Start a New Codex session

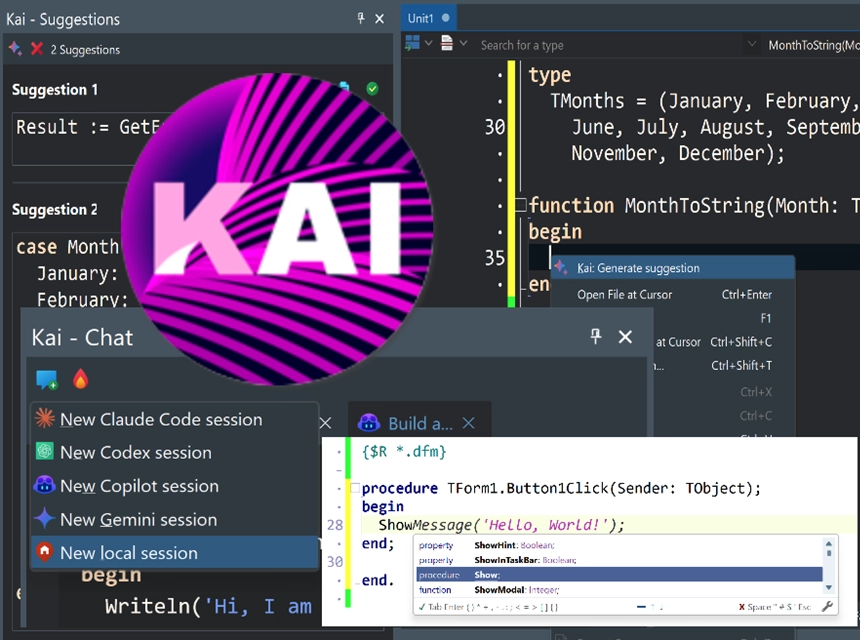174,452
